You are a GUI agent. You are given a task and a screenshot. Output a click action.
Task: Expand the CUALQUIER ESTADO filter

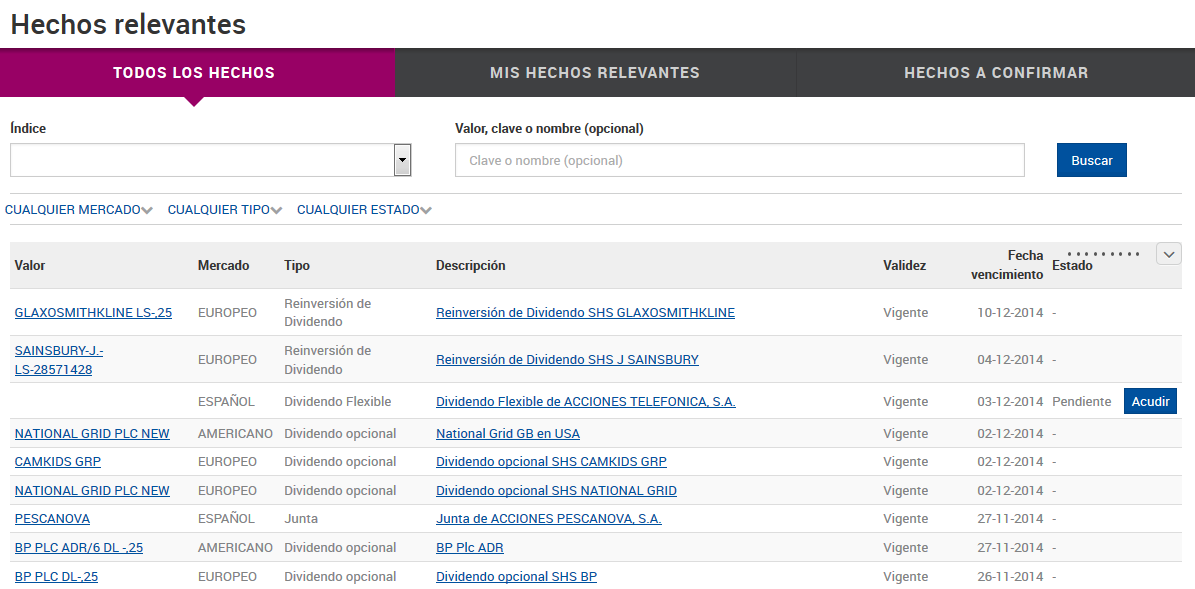tap(364, 210)
